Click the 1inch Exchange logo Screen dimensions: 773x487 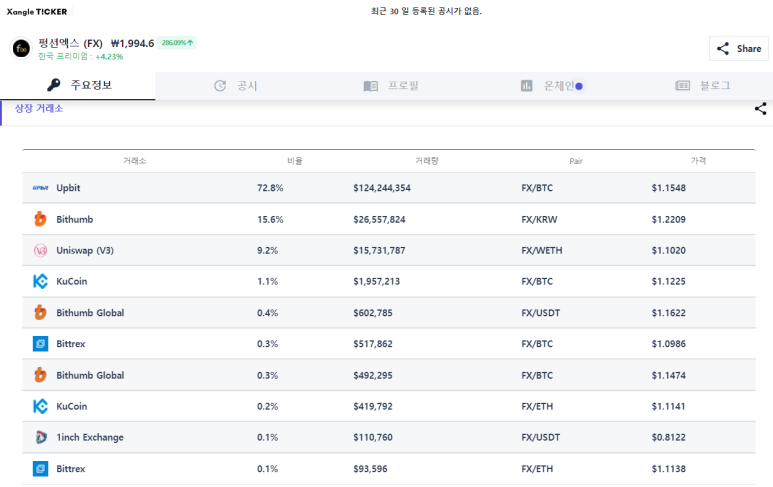(x=40, y=437)
